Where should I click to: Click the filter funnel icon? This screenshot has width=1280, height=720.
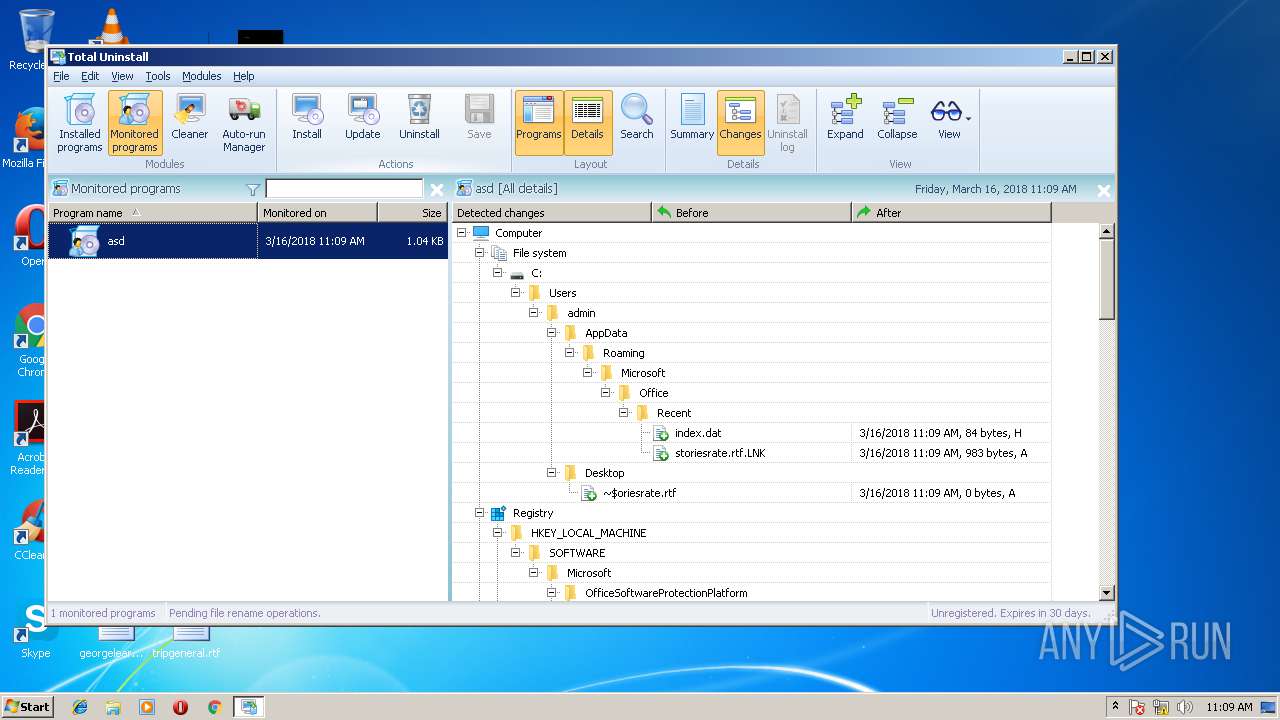coord(253,189)
